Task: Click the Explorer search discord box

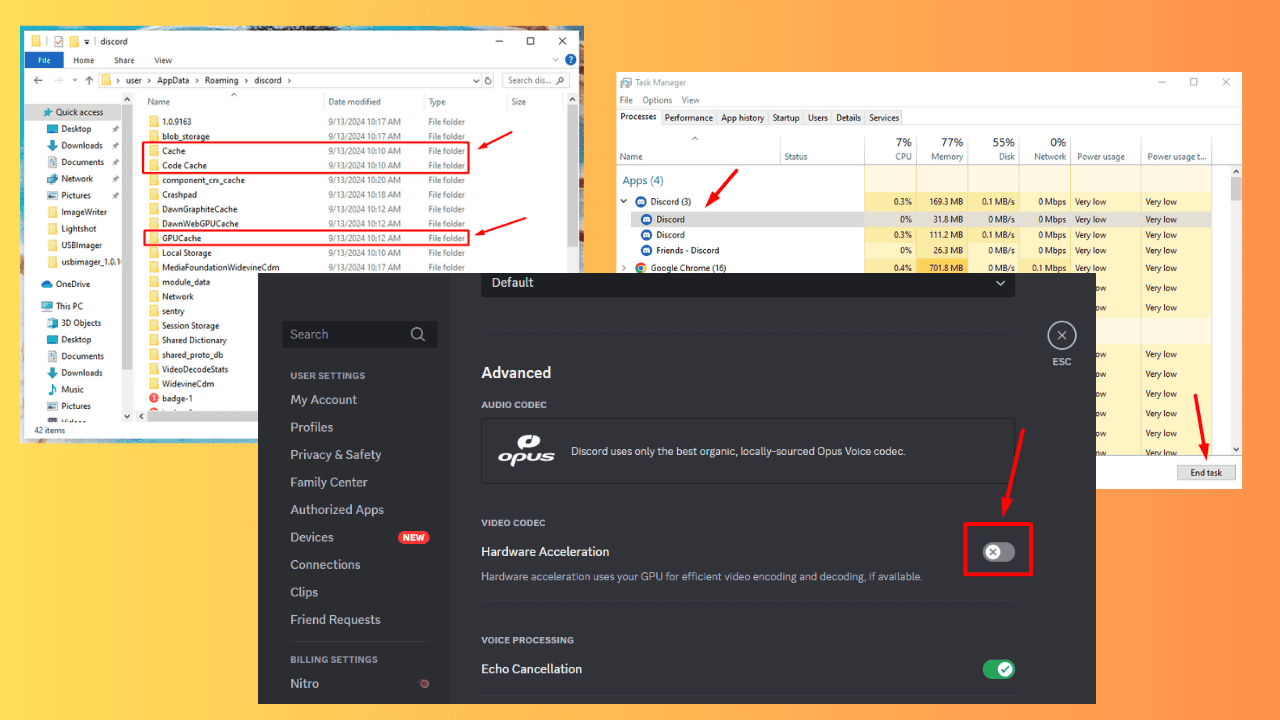Action: (x=537, y=80)
